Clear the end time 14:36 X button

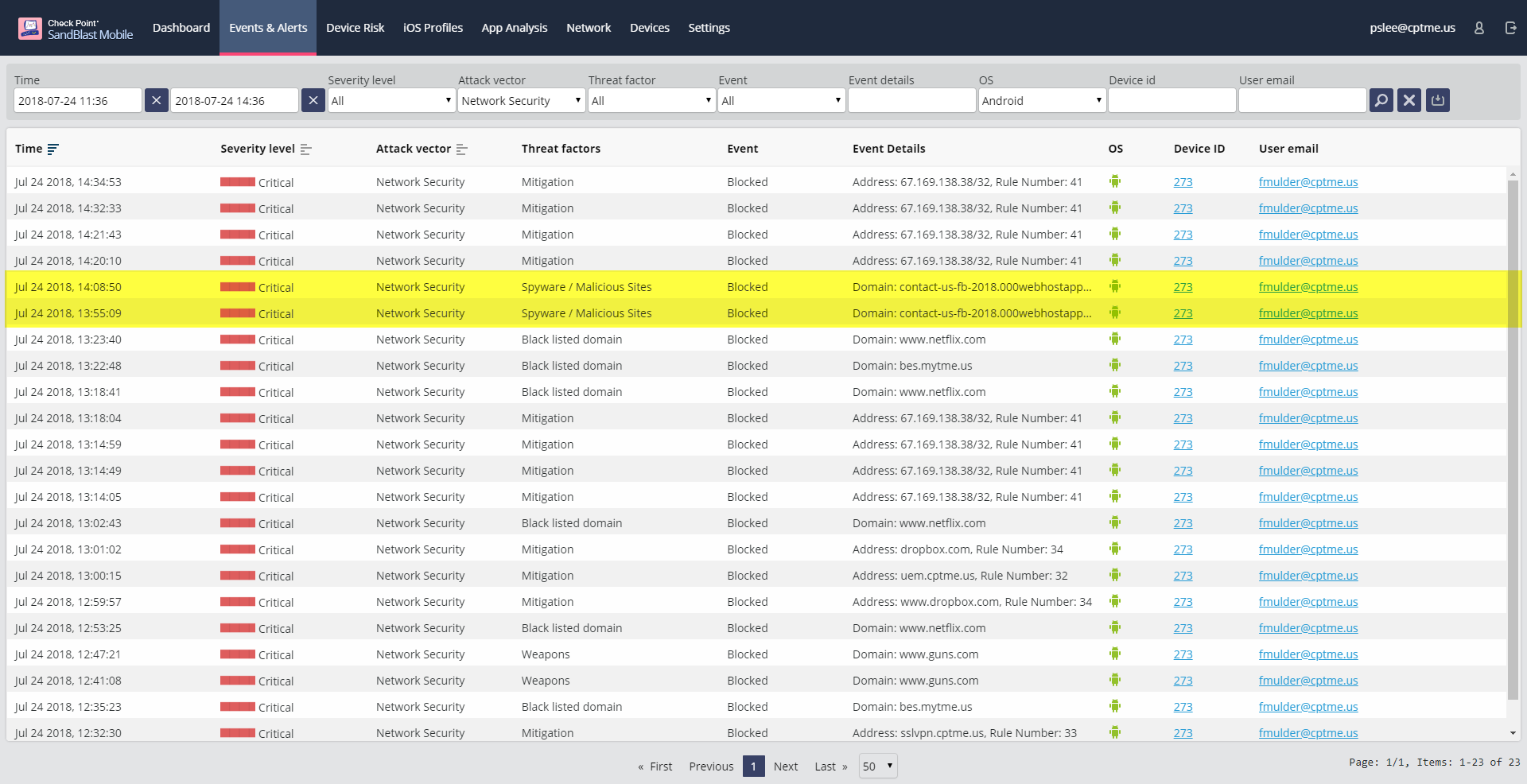pos(313,100)
